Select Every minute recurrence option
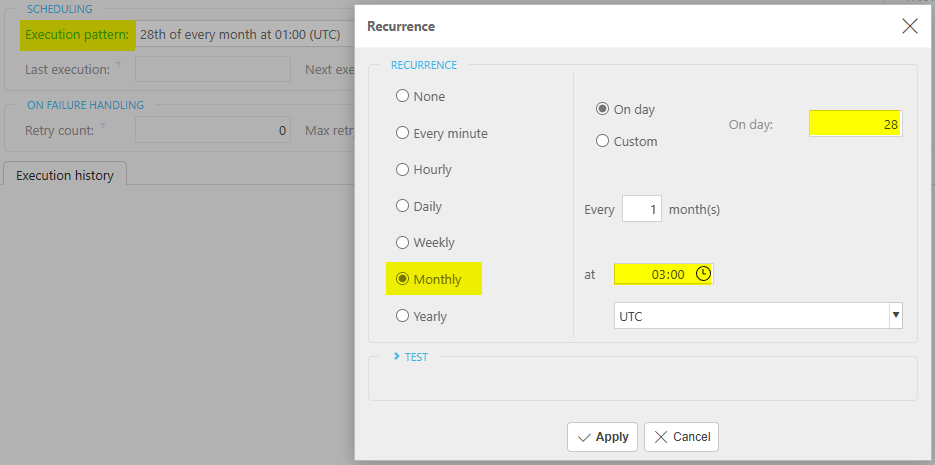Image resolution: width=935 pixels, height=465 pixels. (x=403, y=133)
